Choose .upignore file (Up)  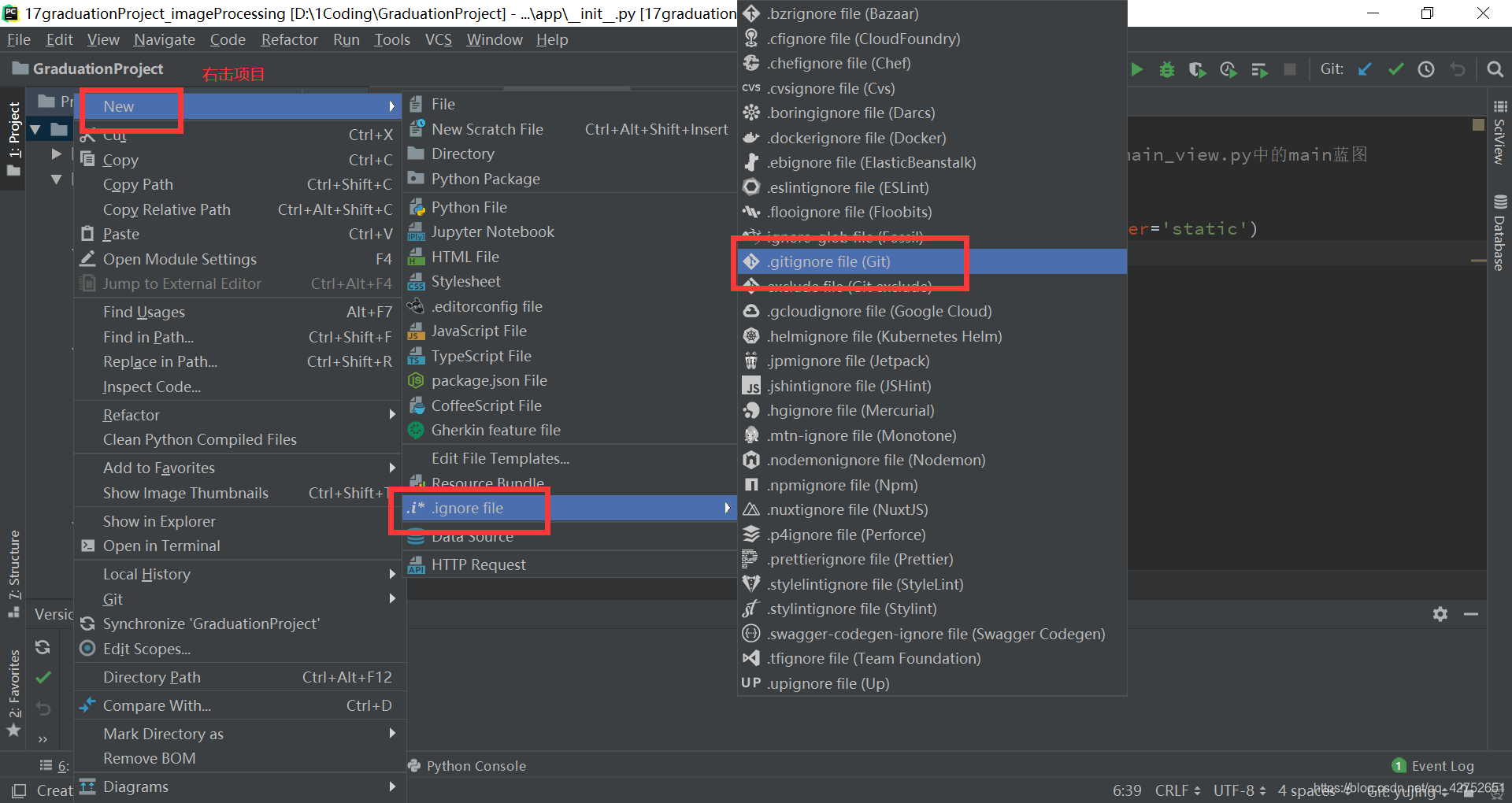pyautogui.click(x=932, y=683)
